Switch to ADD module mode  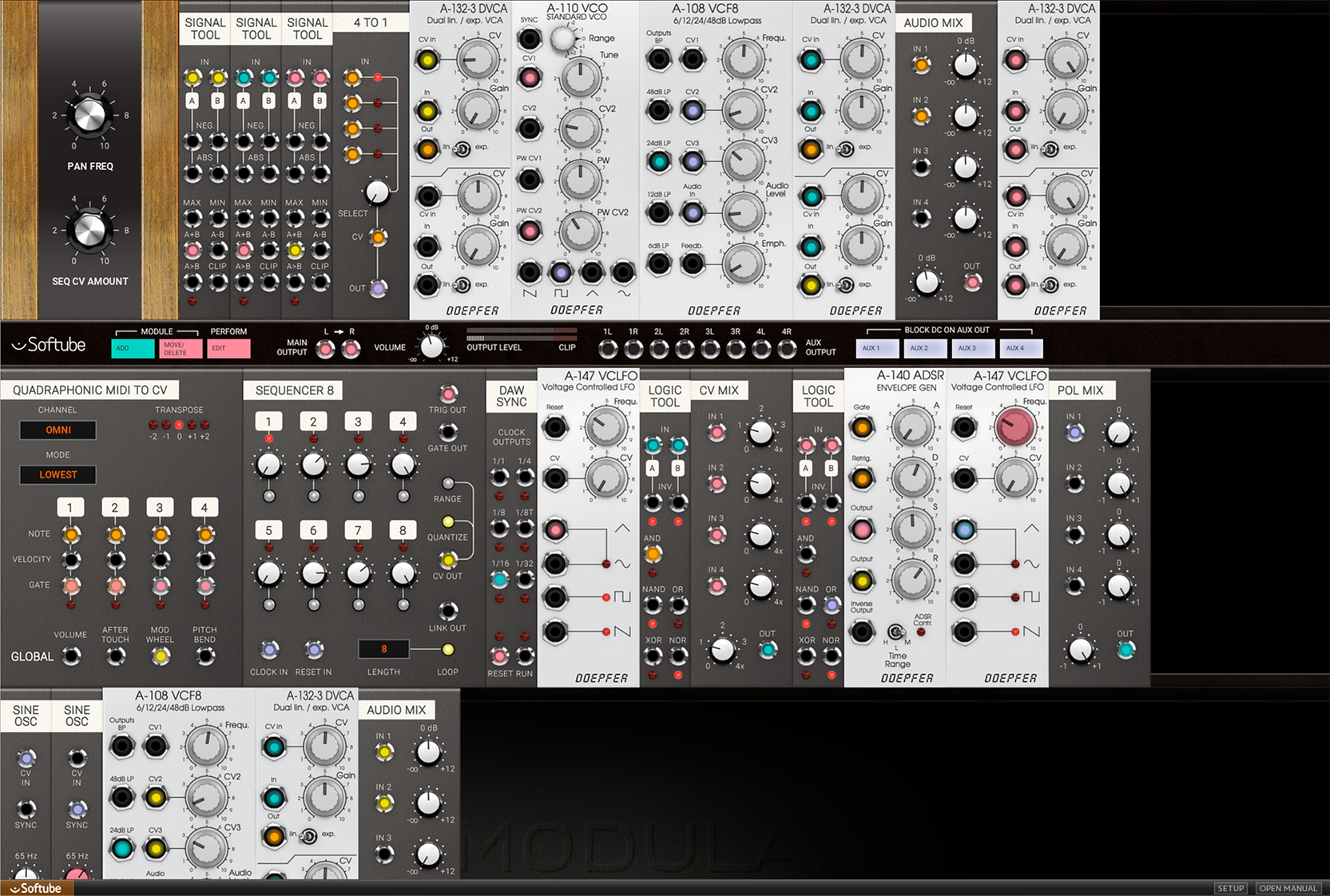(133, 349)
